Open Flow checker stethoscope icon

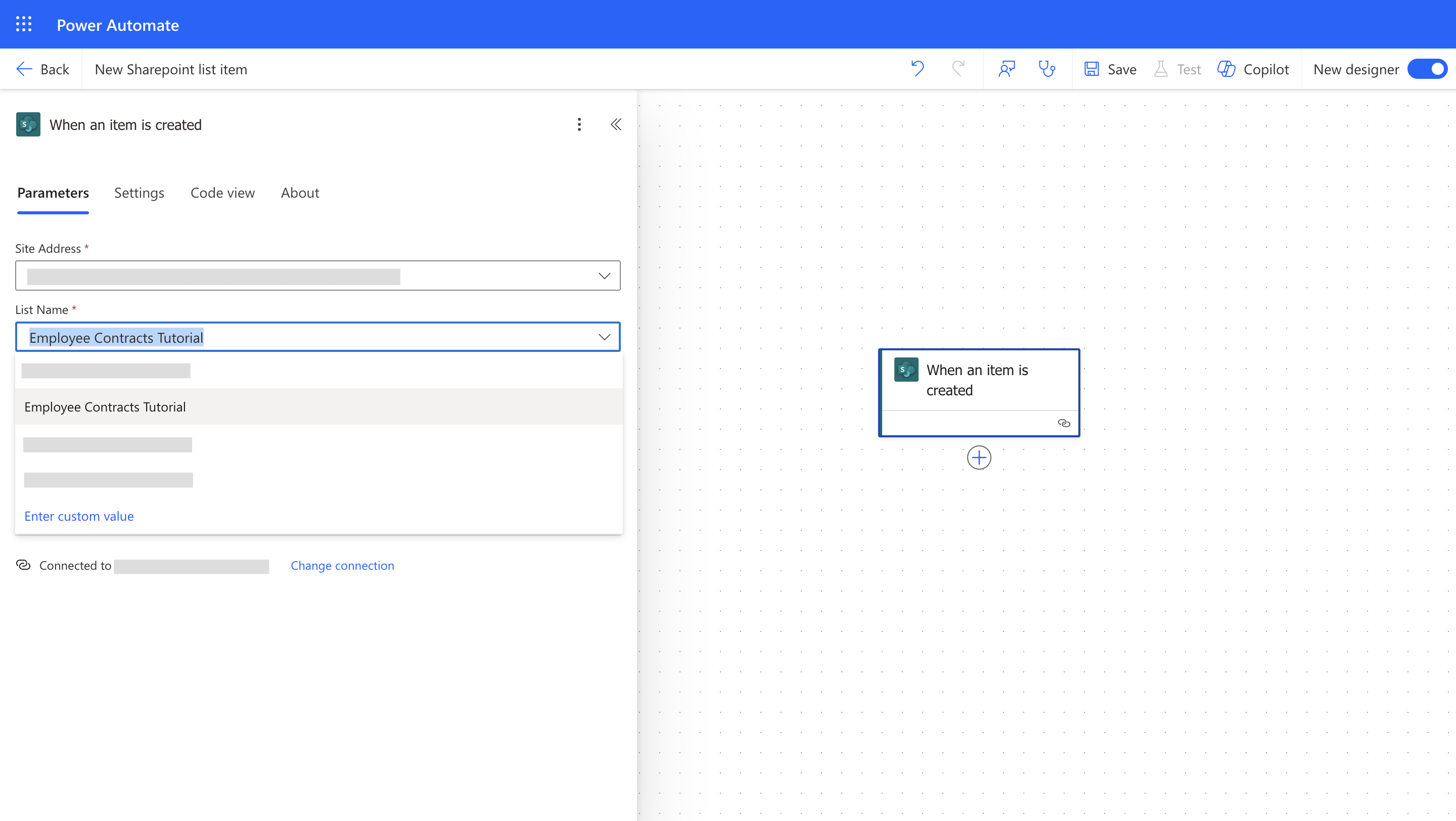tap(1047, 69)
